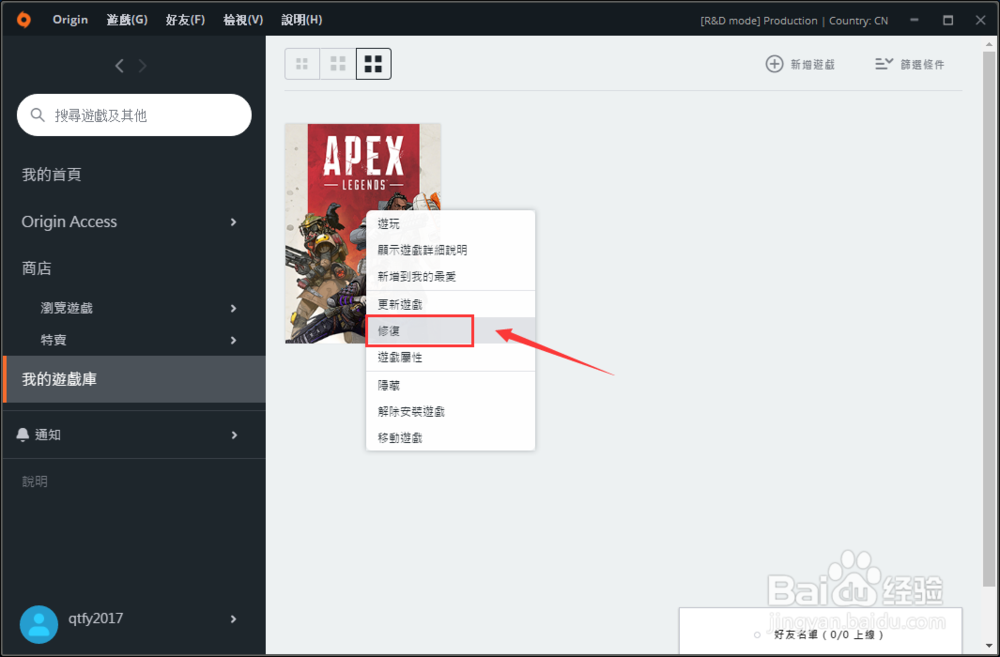The height and width of the screenshot is (657, 1000).
Task: Click the vertical scrollbar of the library
Action: 989,319
